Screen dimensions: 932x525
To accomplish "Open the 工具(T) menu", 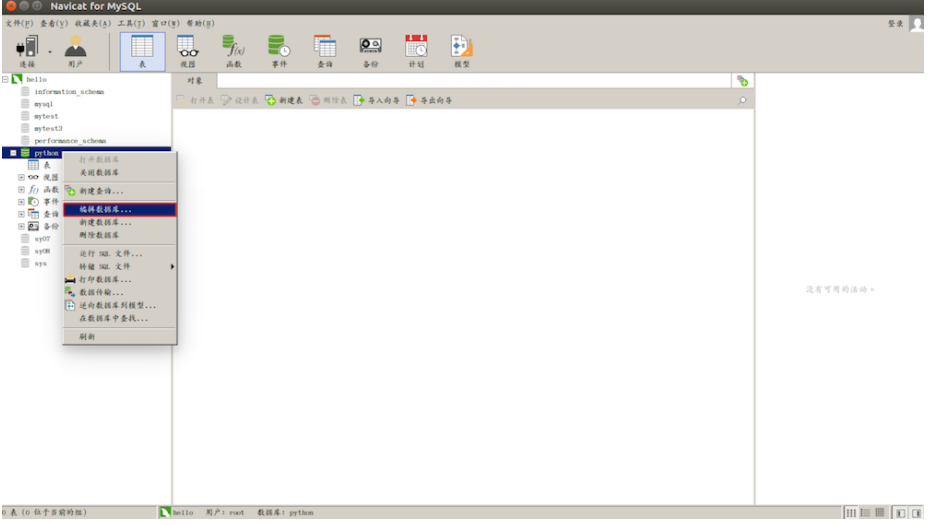I will (131, 23).
